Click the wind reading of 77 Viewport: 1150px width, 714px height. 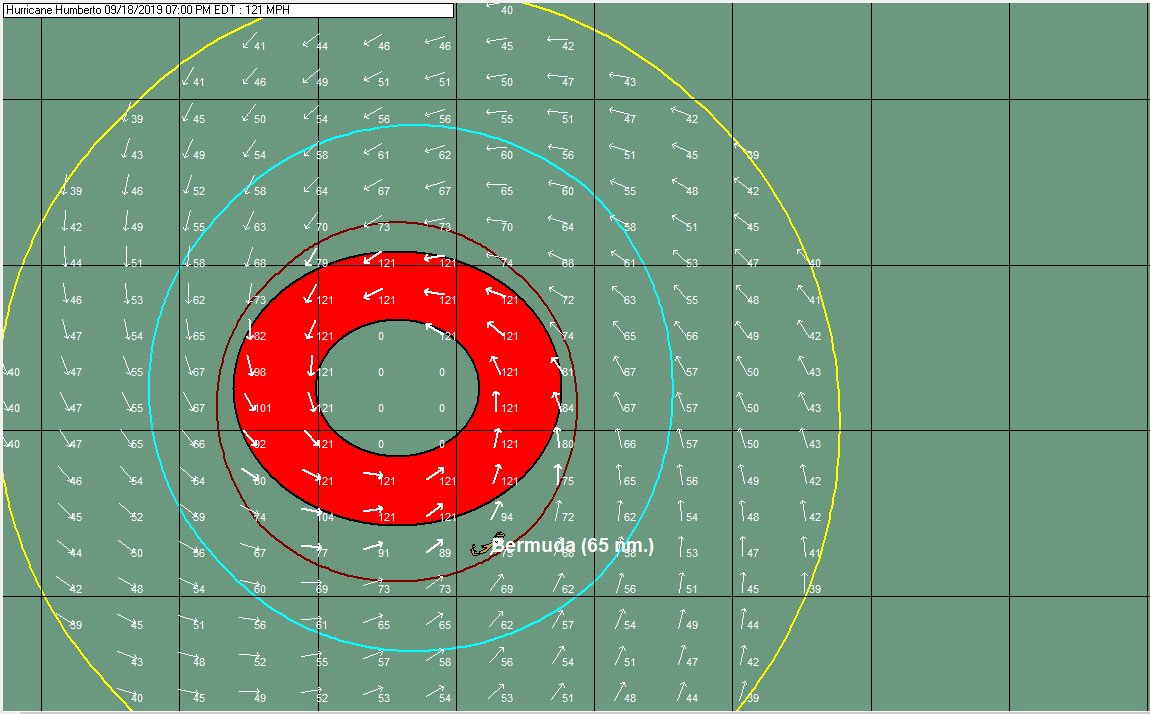pos(322,553)
